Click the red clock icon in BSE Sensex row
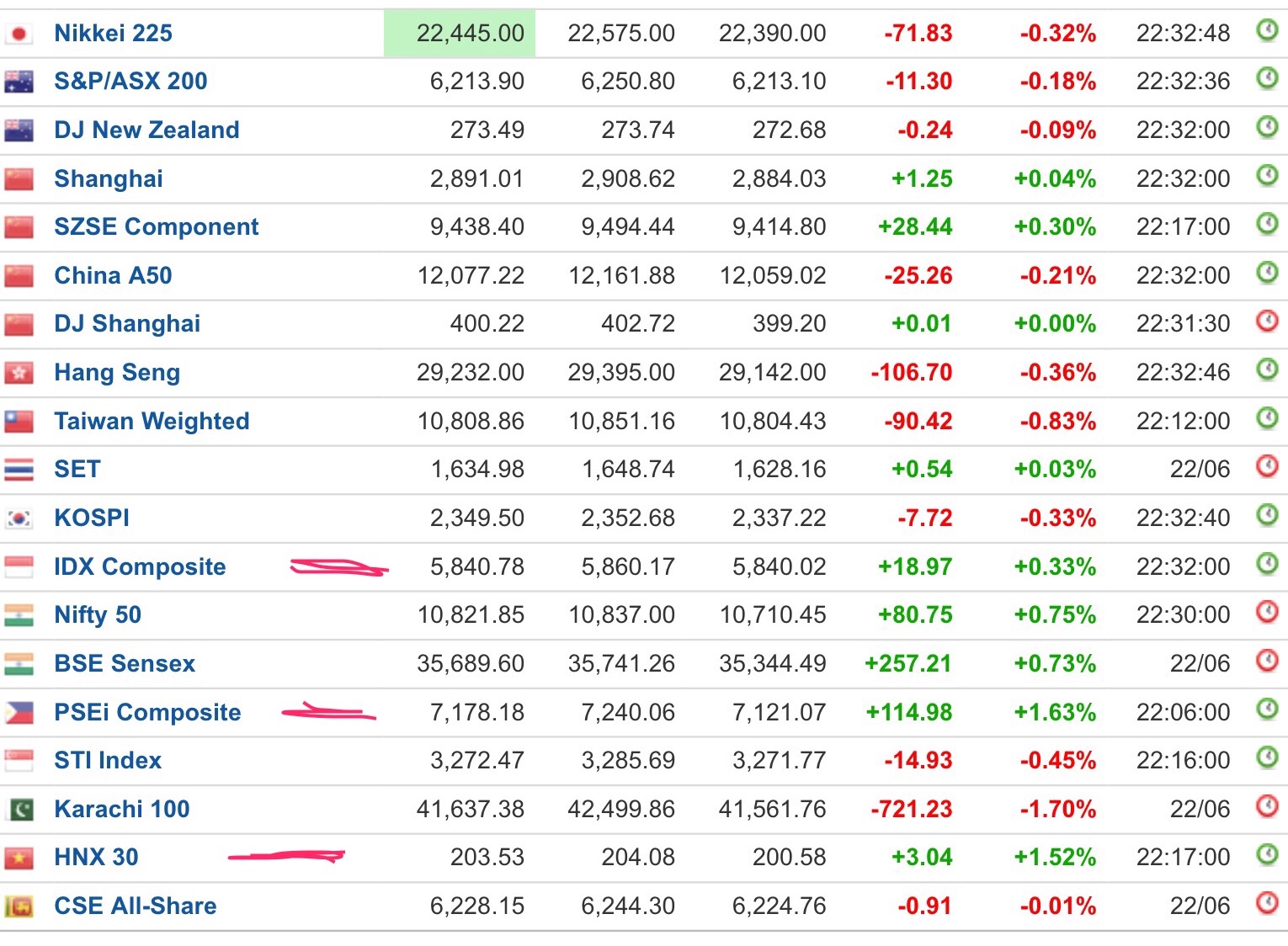This screenshot has width=1288, height=946. pyautogui.click(x=1267, y=661)
